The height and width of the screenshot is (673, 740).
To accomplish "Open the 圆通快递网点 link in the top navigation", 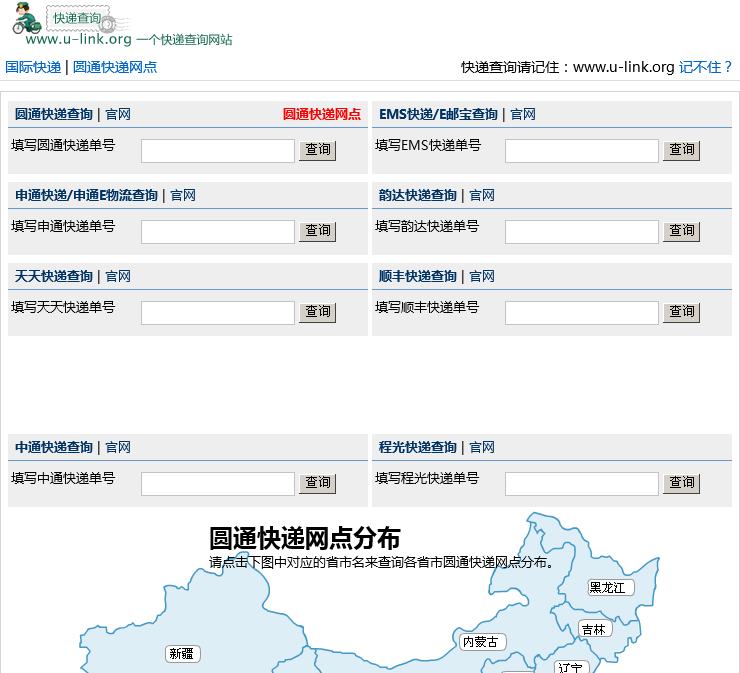I will [x=115, y=67].
